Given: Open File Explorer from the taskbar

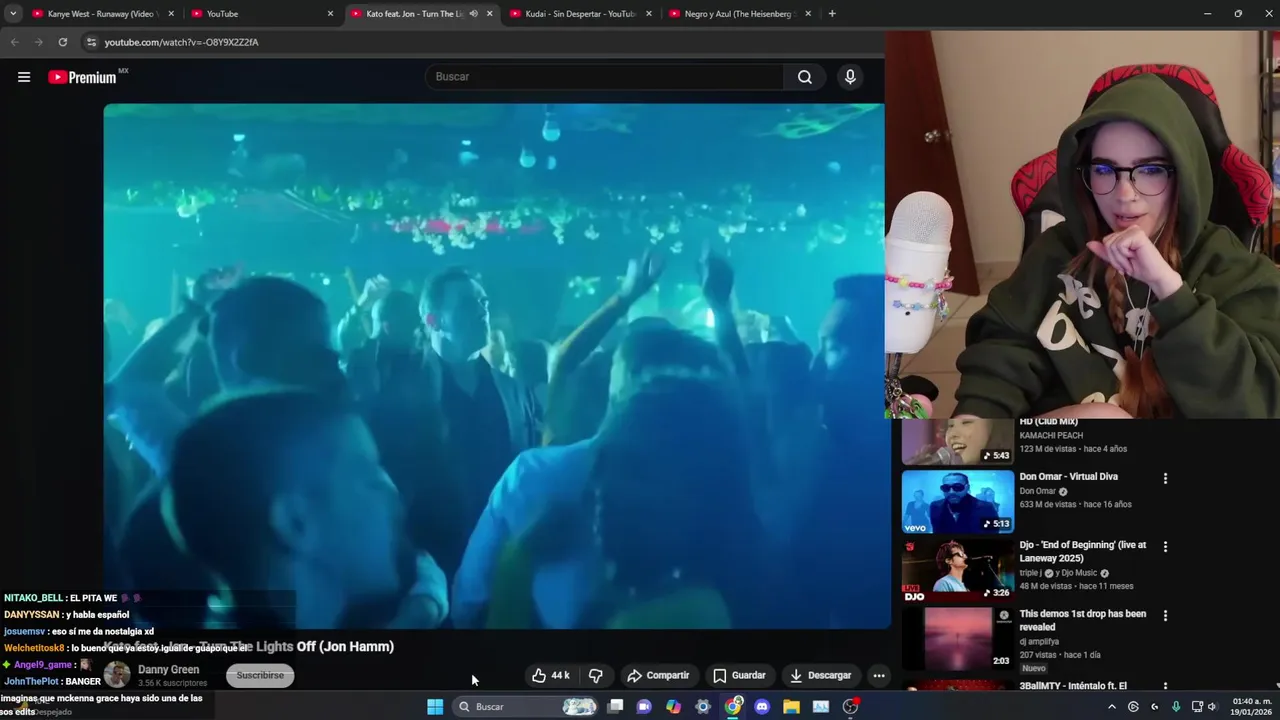Looking at the screenshot, I should 791,707.
